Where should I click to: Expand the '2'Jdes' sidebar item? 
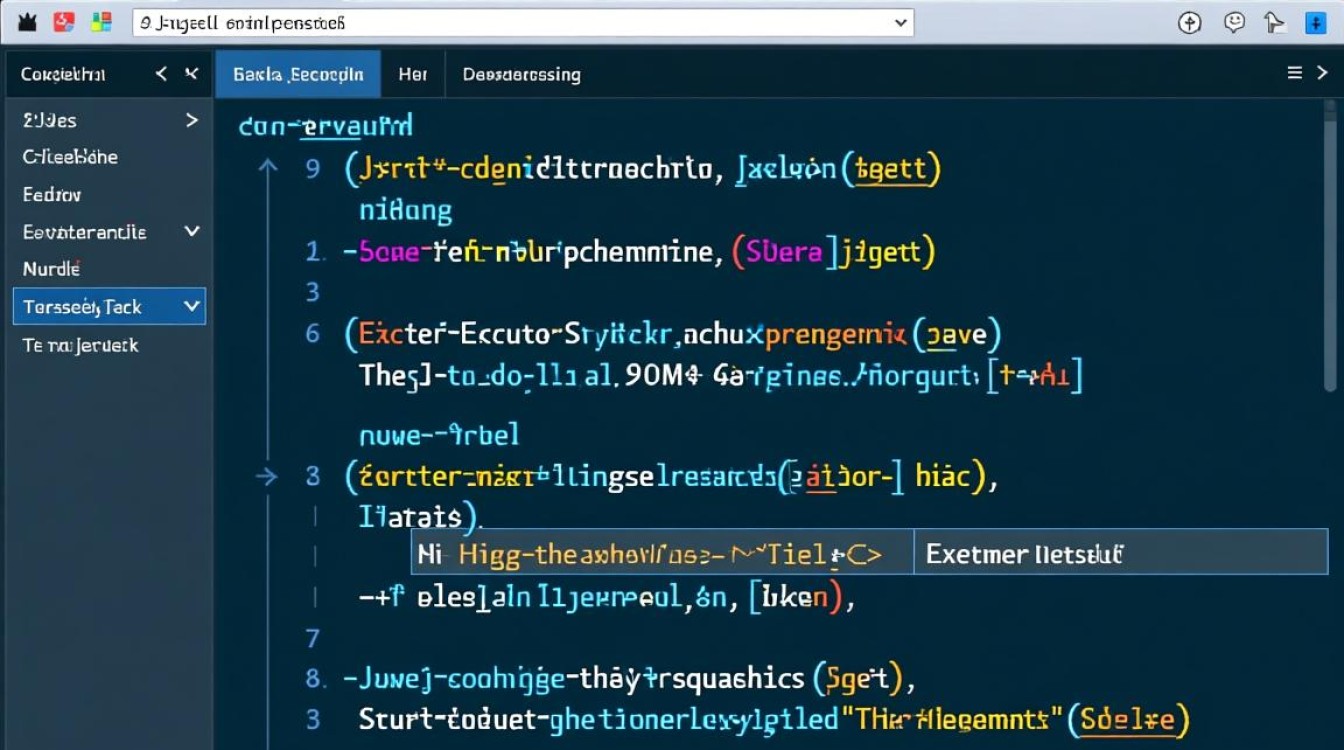point(191,120)
